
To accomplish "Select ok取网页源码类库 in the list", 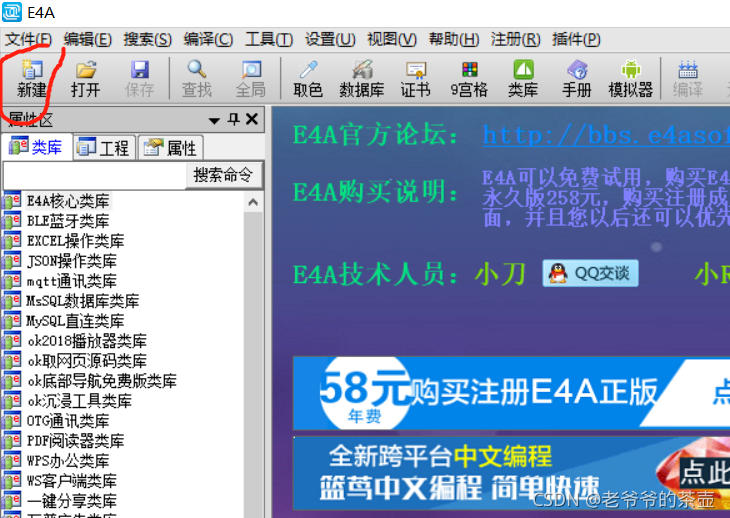I will (87, 361).
